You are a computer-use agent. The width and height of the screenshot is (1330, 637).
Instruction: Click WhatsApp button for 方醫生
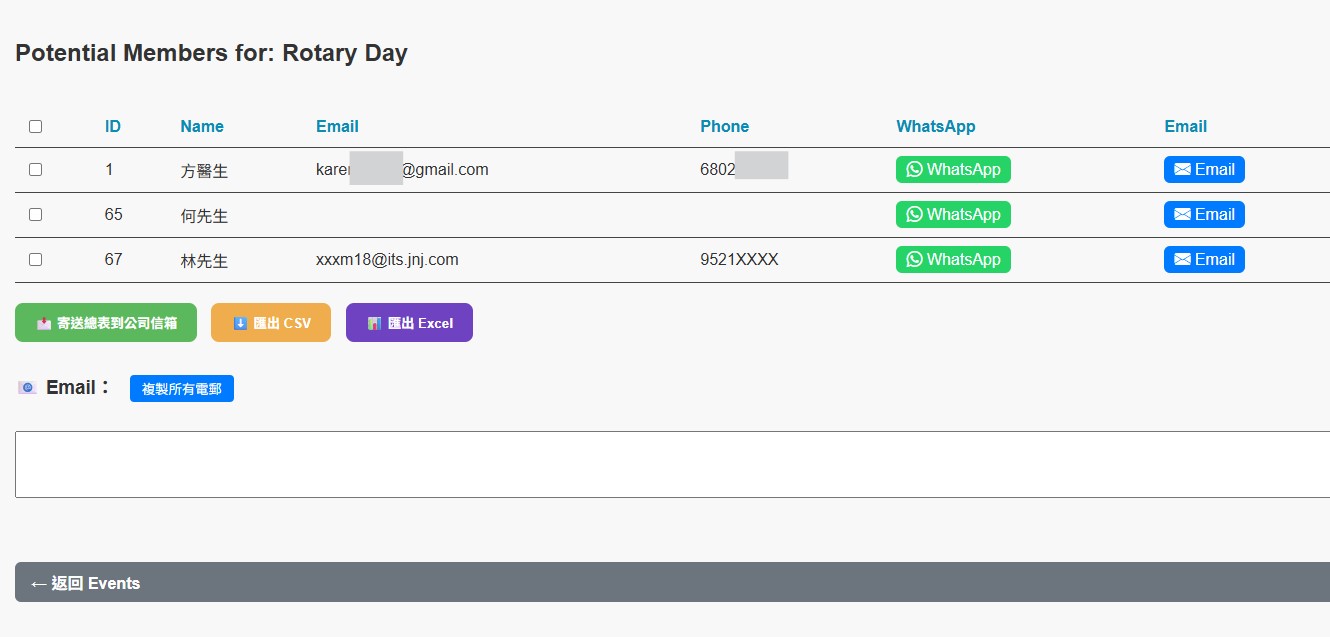point(953,170)
